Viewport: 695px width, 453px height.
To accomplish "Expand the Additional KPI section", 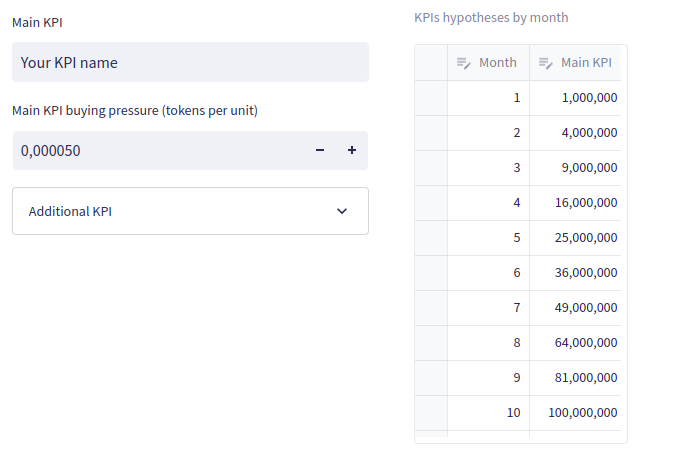I will pyautogui.click(x=190, y=211).
